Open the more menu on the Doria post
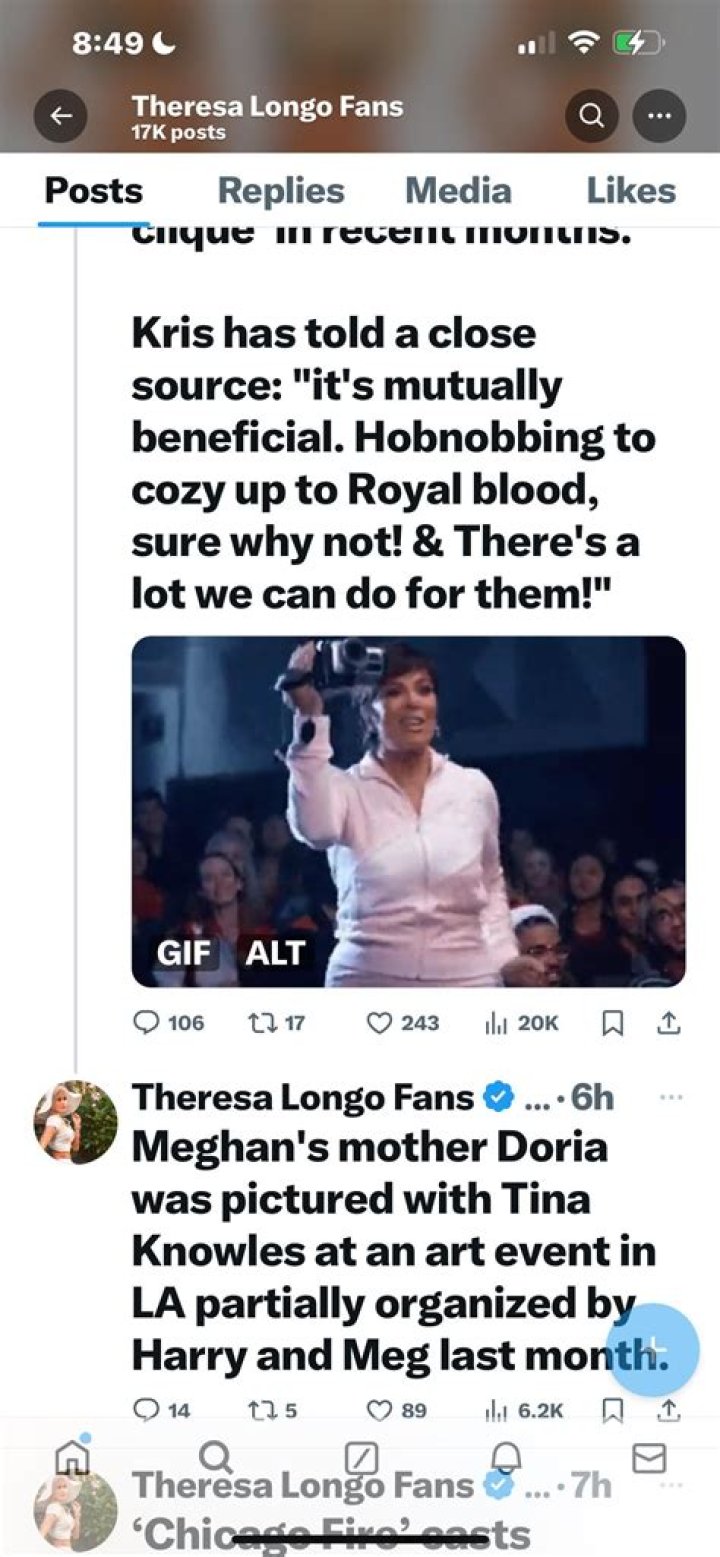This screenshot has width=720, height=1557. [x=671, y=1097]
